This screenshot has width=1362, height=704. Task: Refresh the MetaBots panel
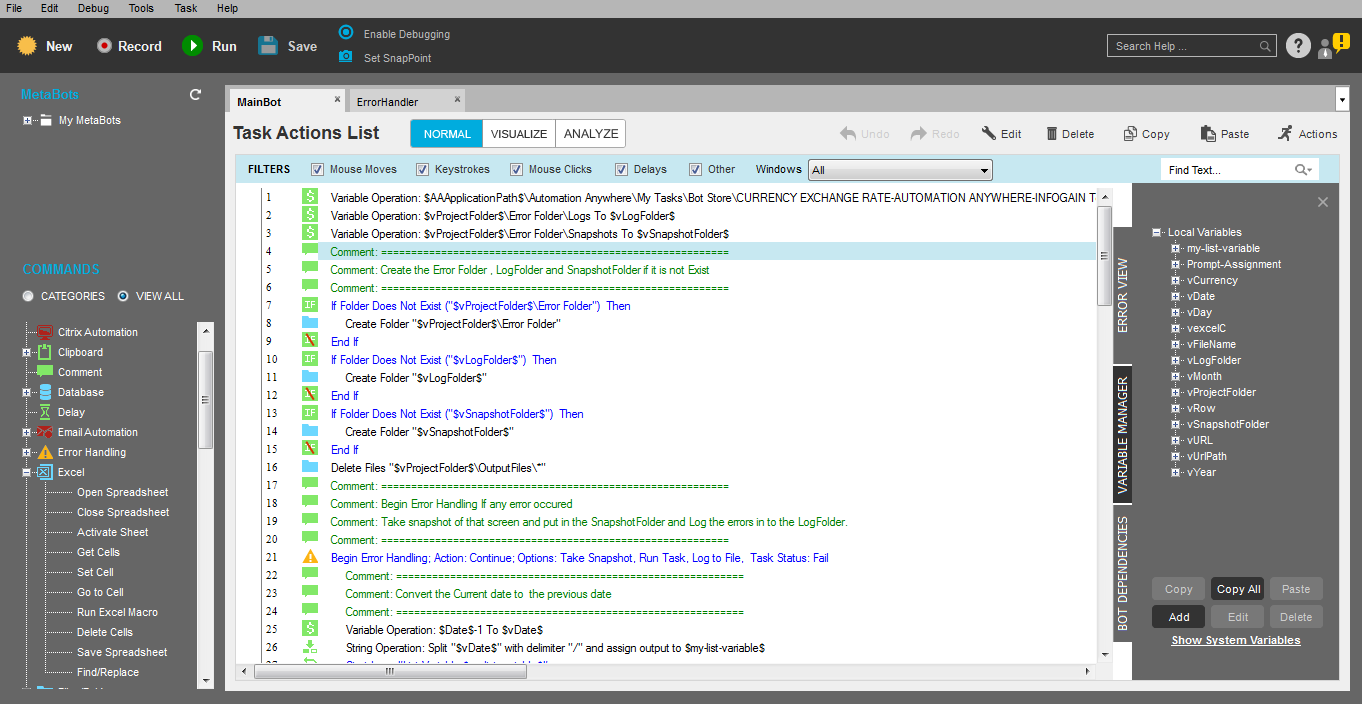[196, 95]
